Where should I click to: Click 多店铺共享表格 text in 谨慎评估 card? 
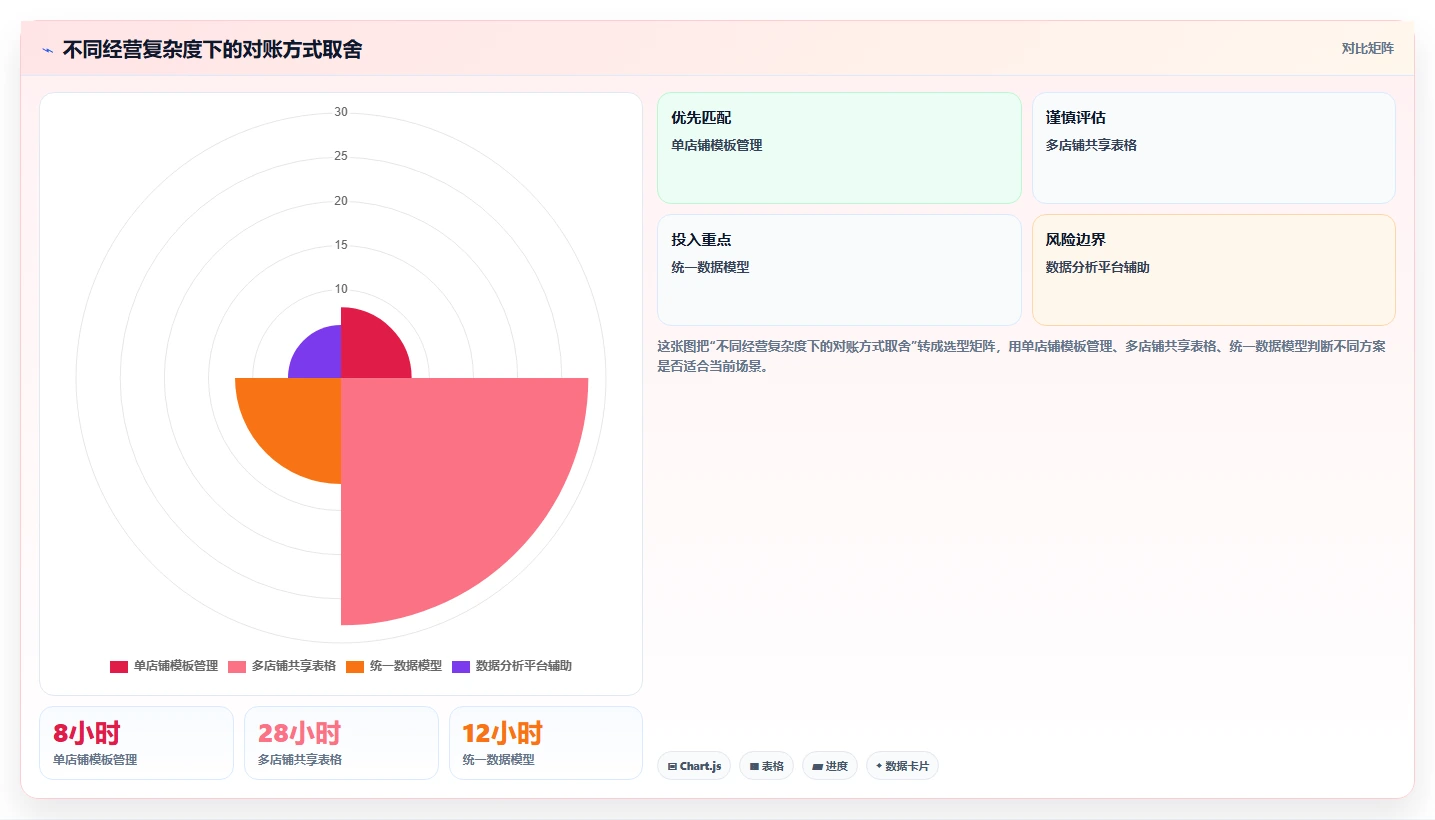(1091, 145)
